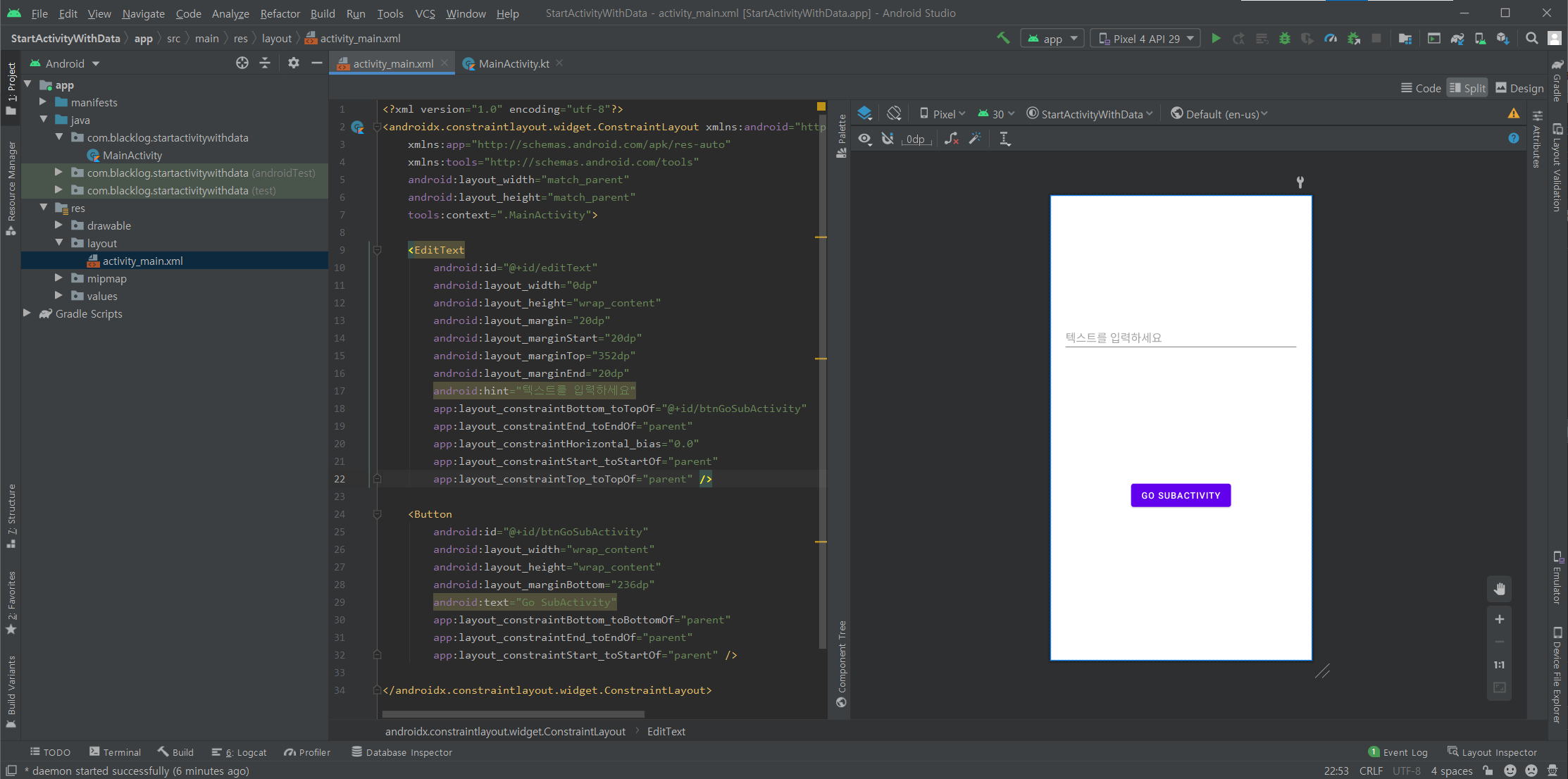Screen dimensions: 1568x779
Task: Click the Make Project hammer icon
Action: 1003,39
